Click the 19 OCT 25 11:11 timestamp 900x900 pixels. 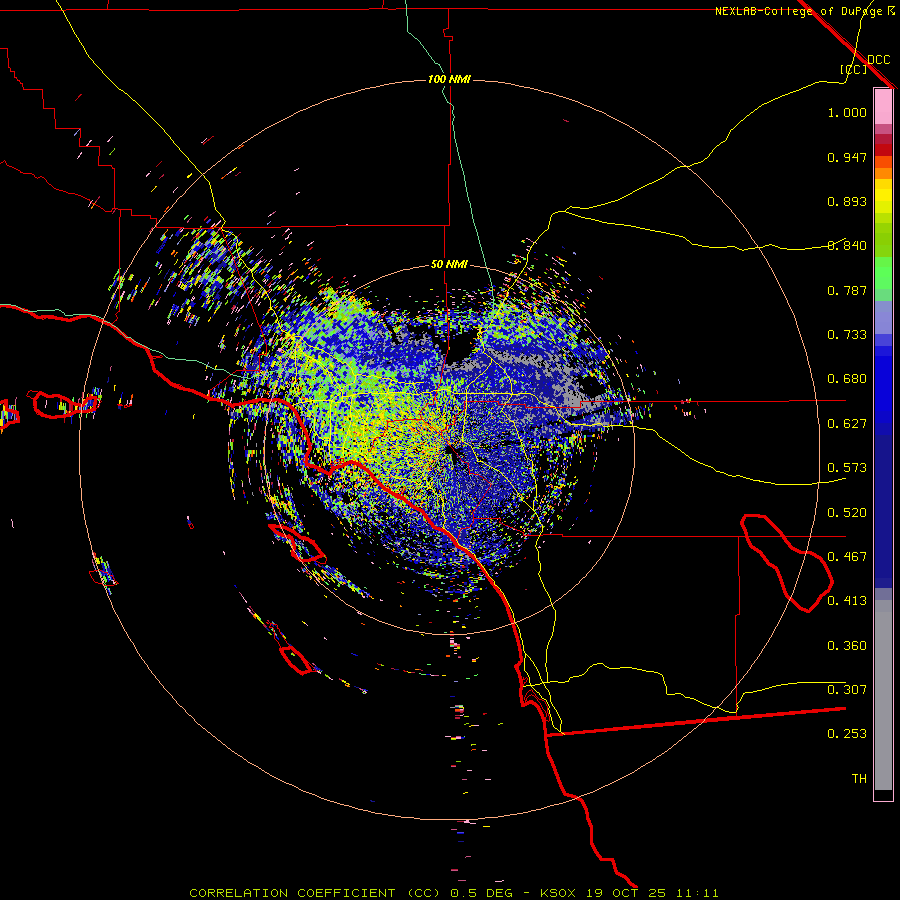tap(652, 893)
